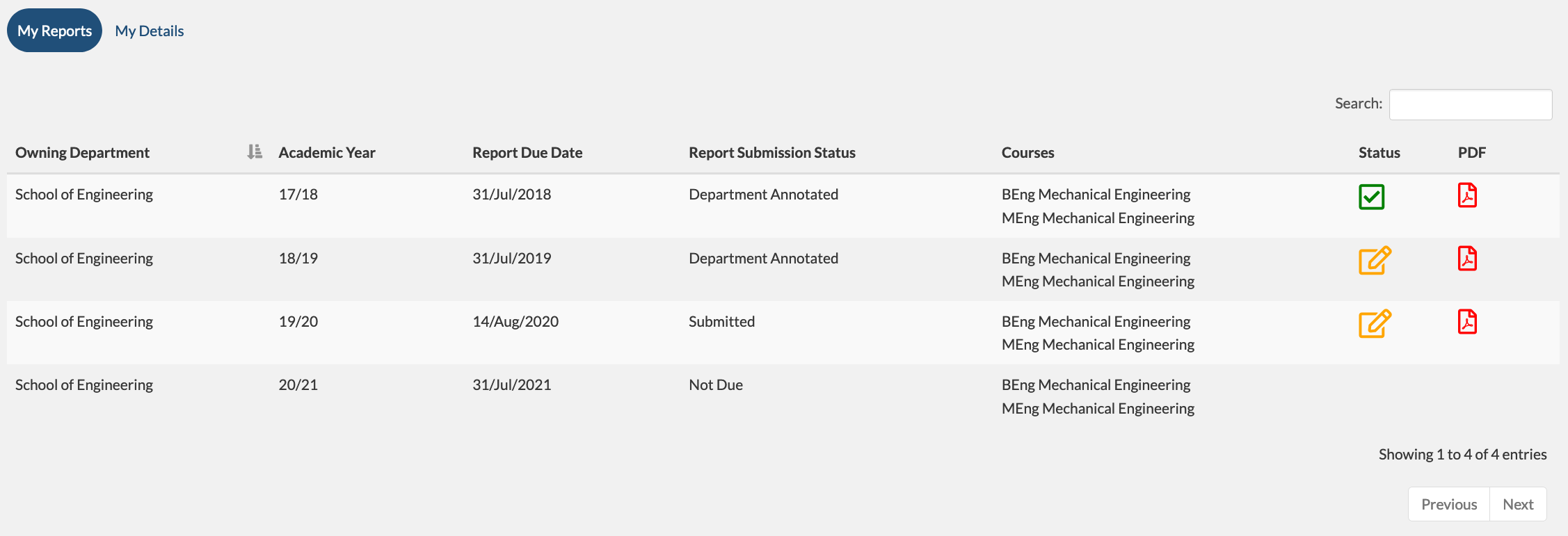
Task: Click sort icon beside Owning Department
Action: [x=255, y=152]
